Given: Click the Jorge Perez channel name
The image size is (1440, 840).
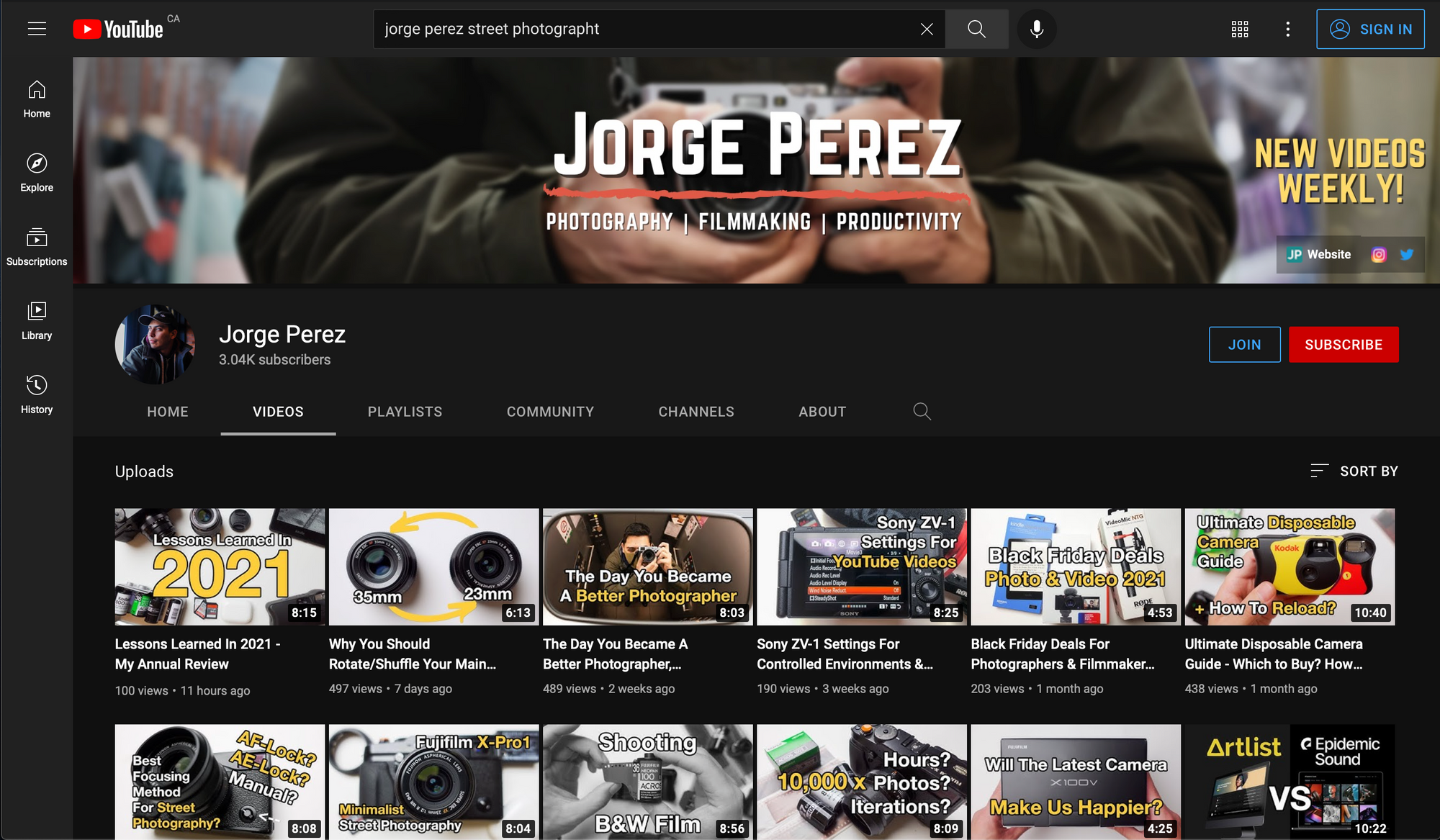Looking at the screenshot, I should 282,334.
